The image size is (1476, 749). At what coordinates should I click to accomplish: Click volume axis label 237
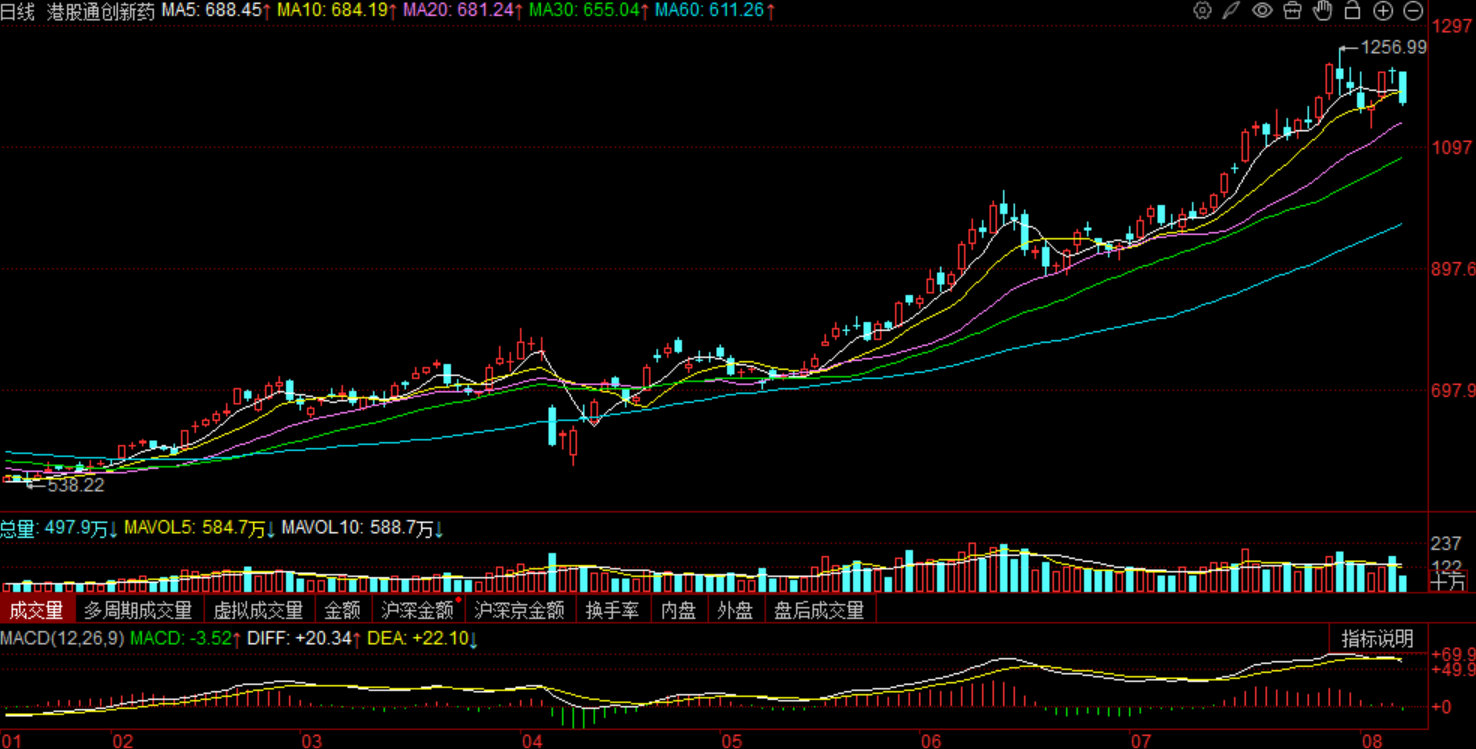1447,544
